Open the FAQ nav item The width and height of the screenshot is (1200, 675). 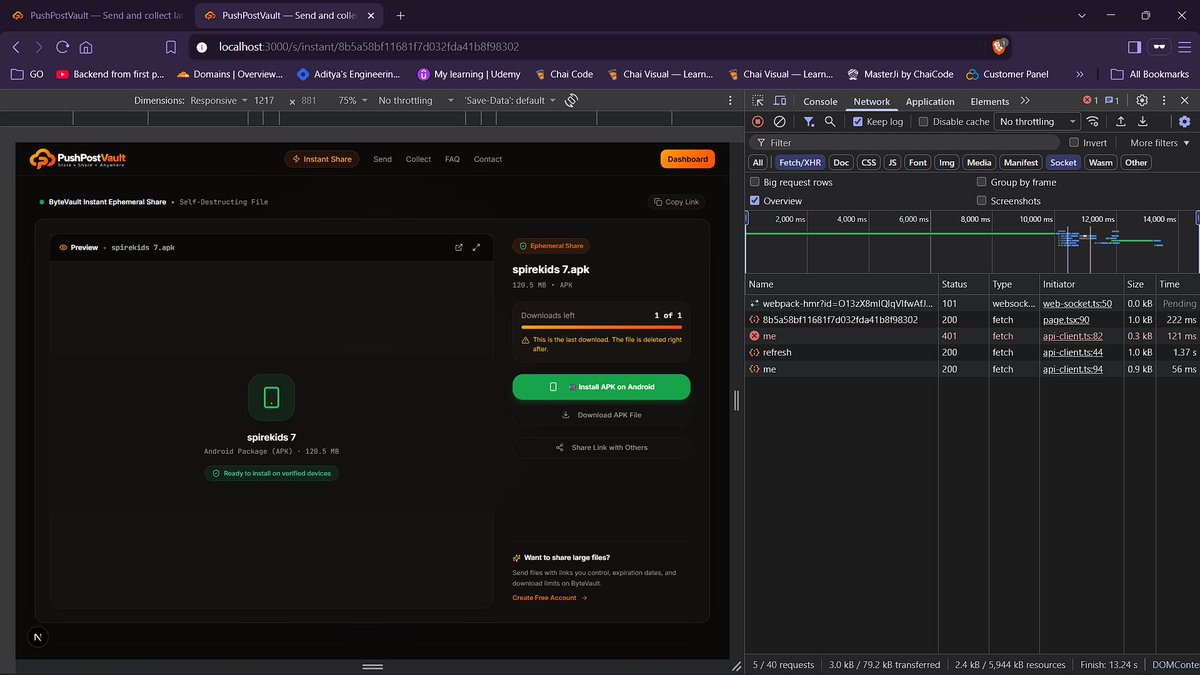452,159
